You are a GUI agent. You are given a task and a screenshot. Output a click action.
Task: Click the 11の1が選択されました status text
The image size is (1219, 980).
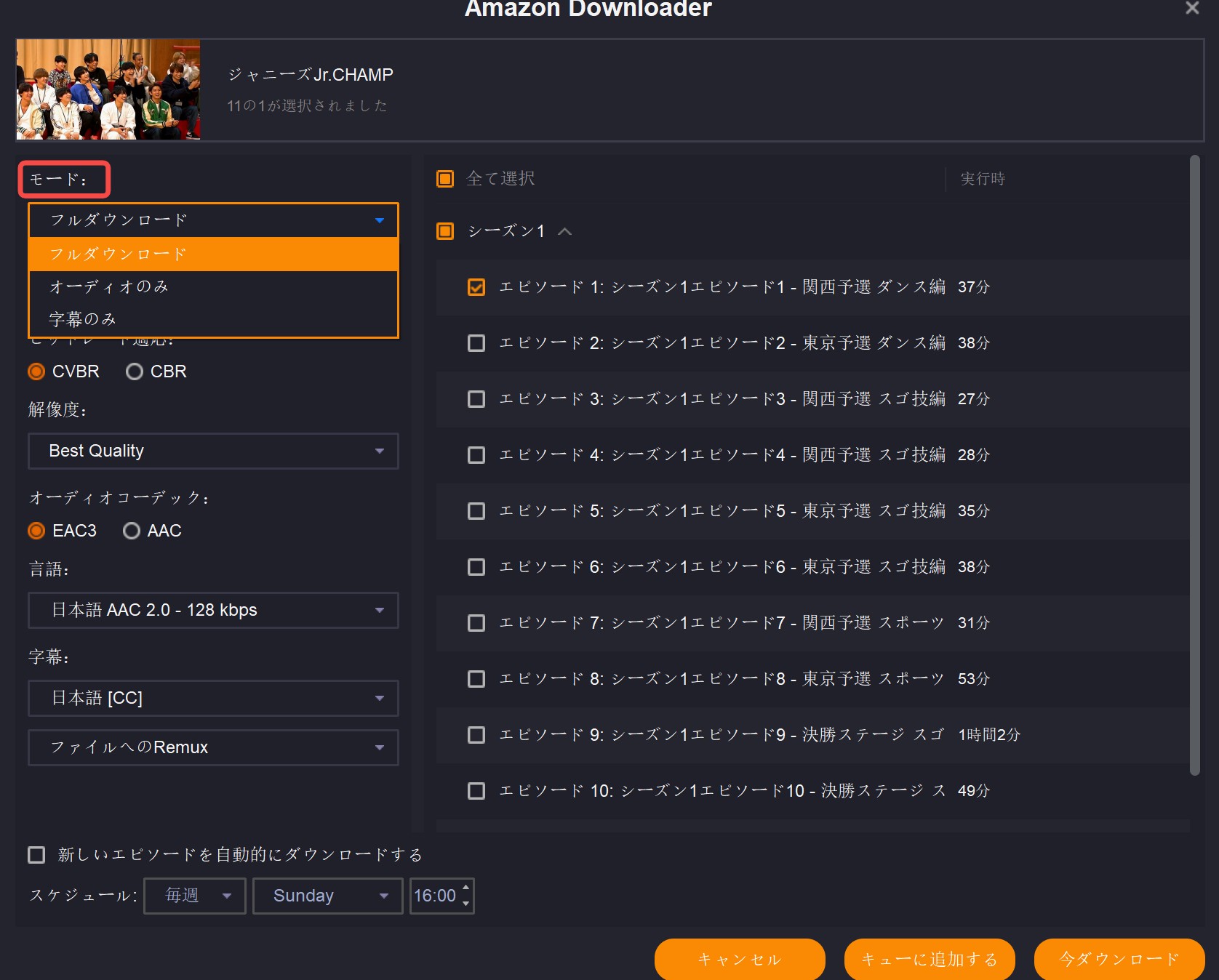pyautogui.click(x=307, y=106)
